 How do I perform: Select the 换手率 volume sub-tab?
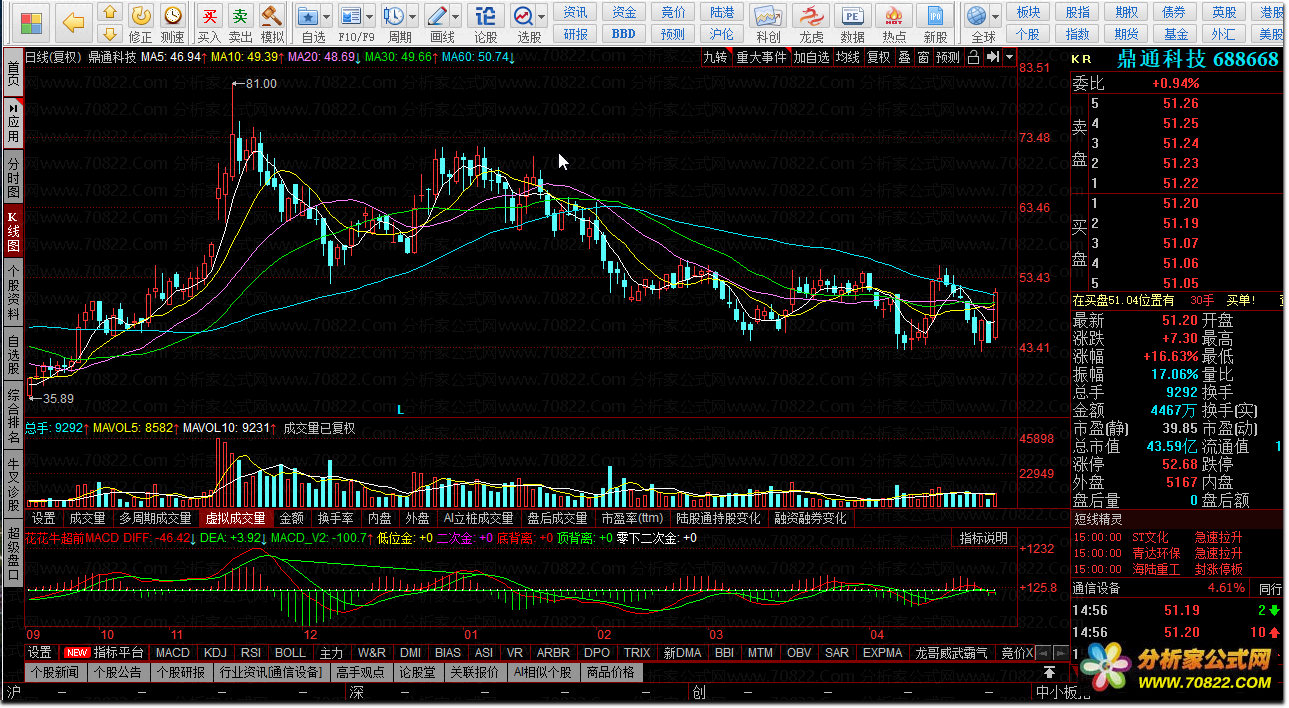tap(336, 518)
